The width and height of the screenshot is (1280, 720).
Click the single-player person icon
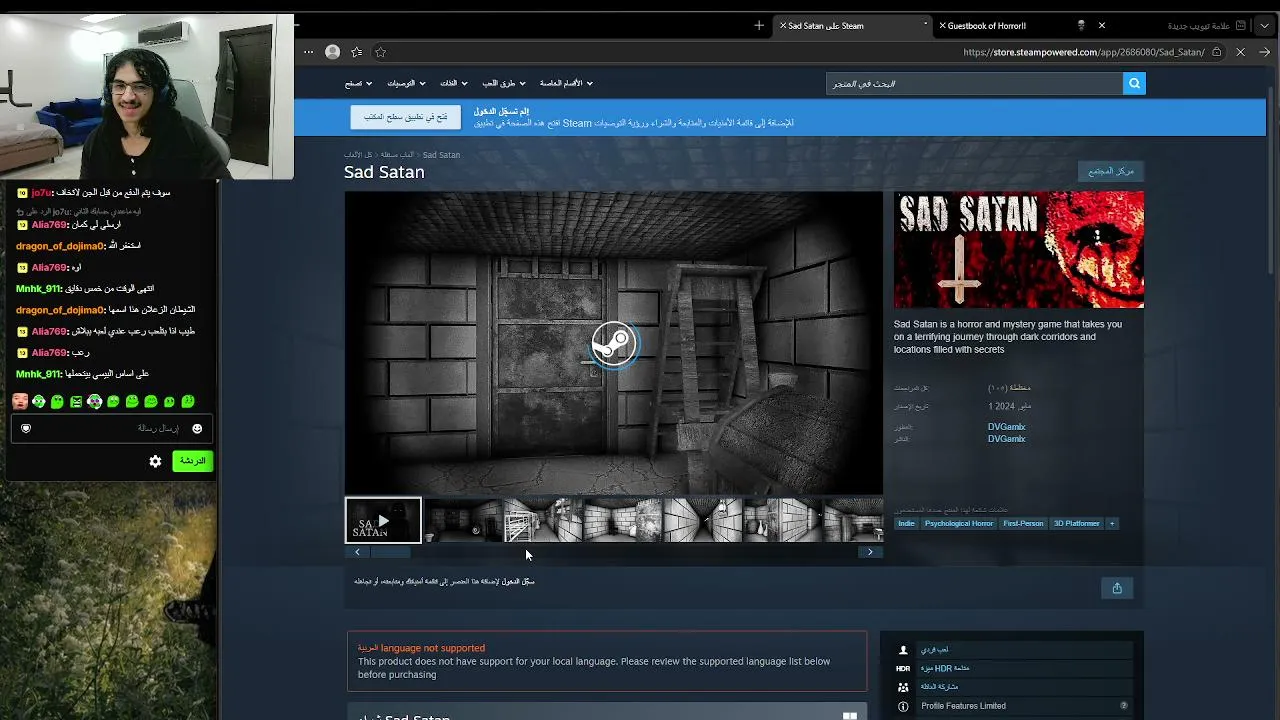pyautogui.click(x=903, y=650)
